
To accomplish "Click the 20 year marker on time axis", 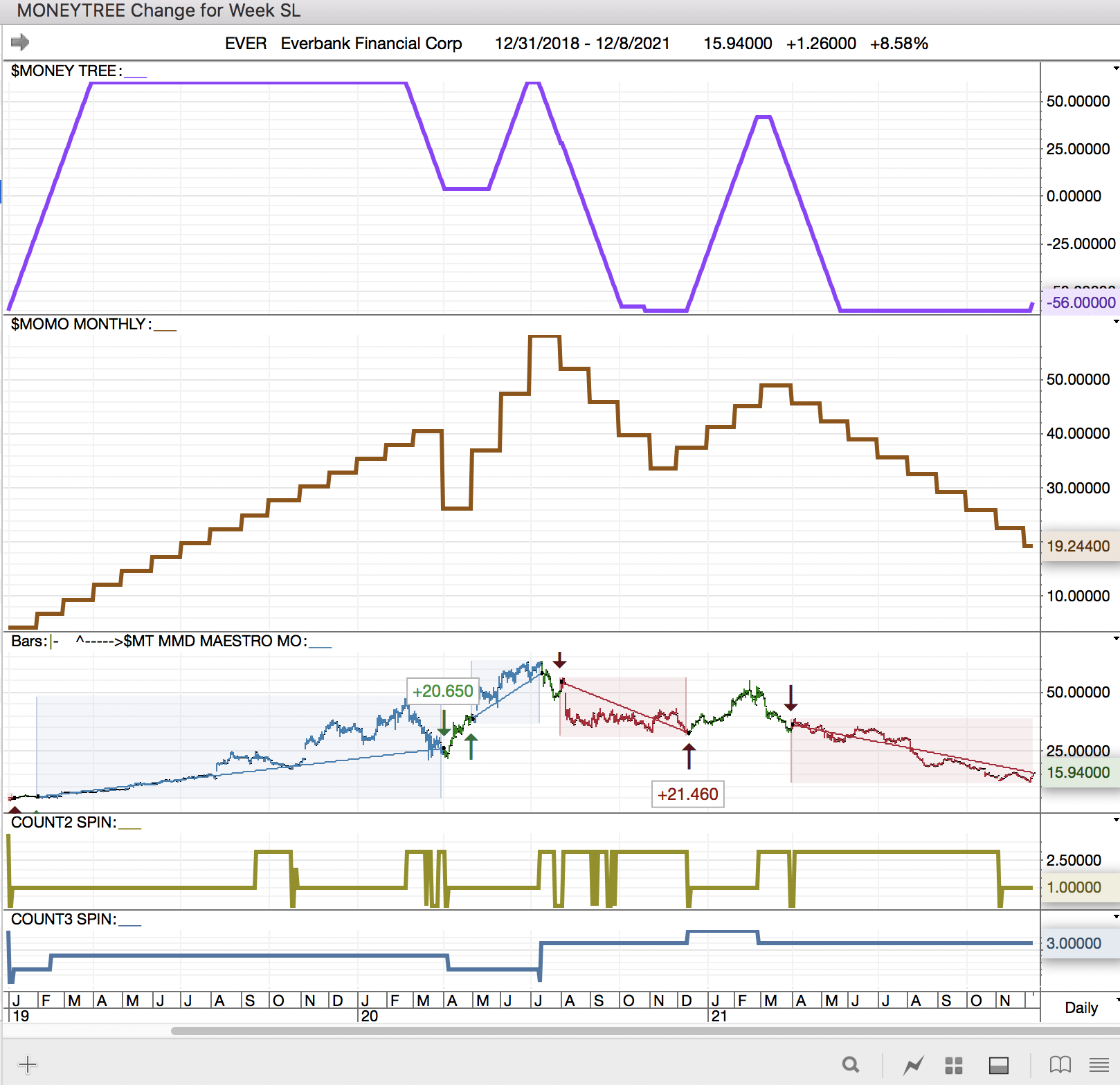I will [370, 1016].
